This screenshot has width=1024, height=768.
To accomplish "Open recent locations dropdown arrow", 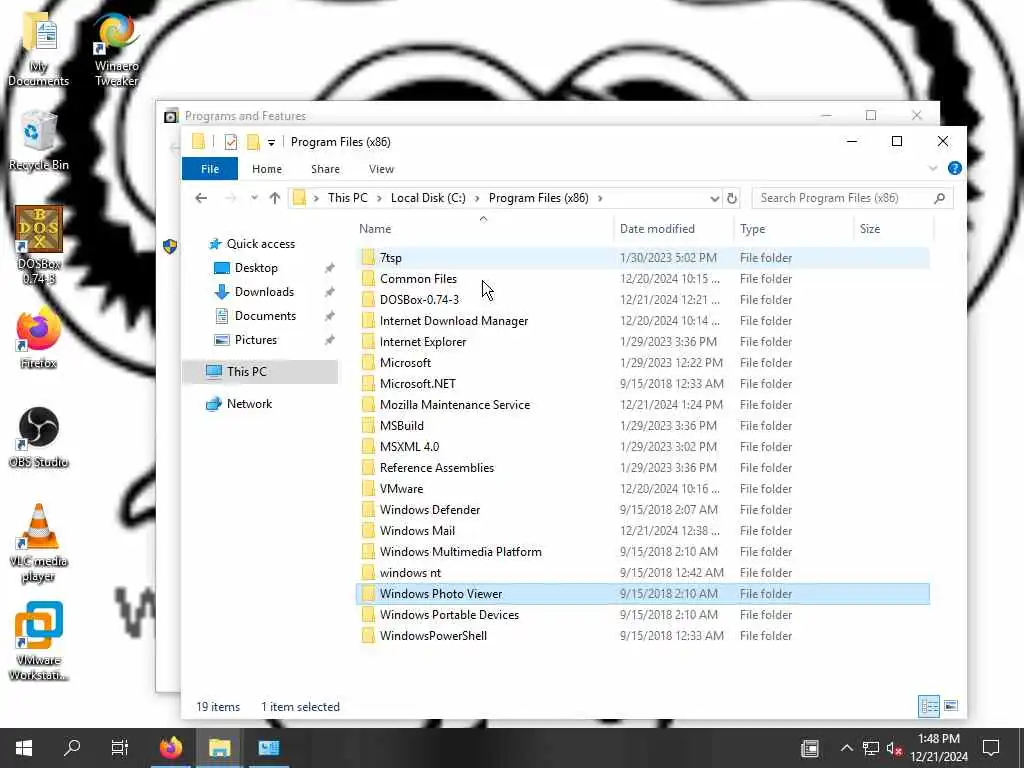I will (x=254, y=198).
